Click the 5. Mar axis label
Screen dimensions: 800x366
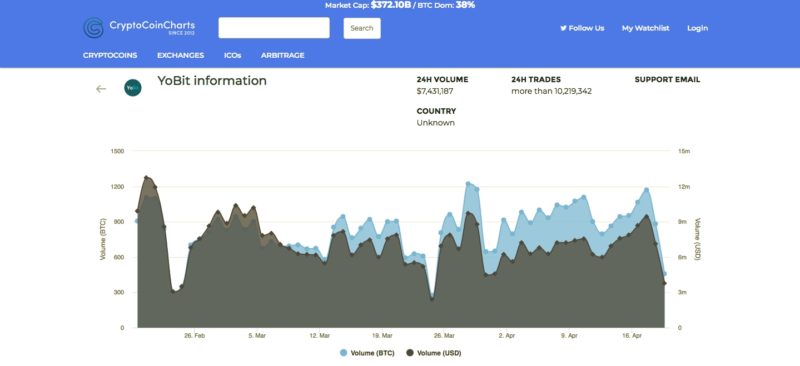tap(257, 336)
